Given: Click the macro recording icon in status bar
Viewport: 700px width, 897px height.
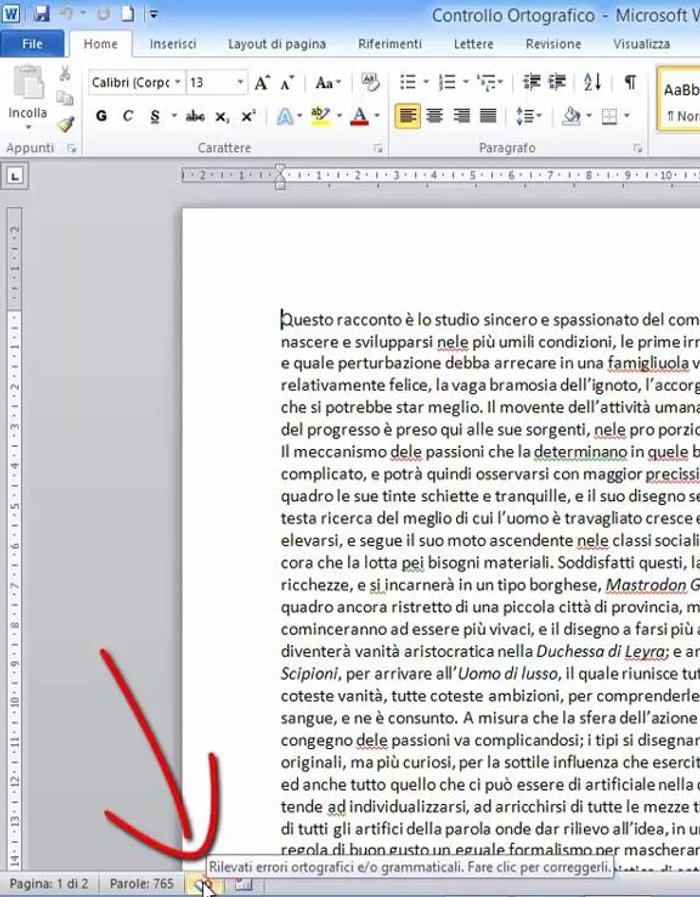Looking at the screenshot, I should pos(244,884).
